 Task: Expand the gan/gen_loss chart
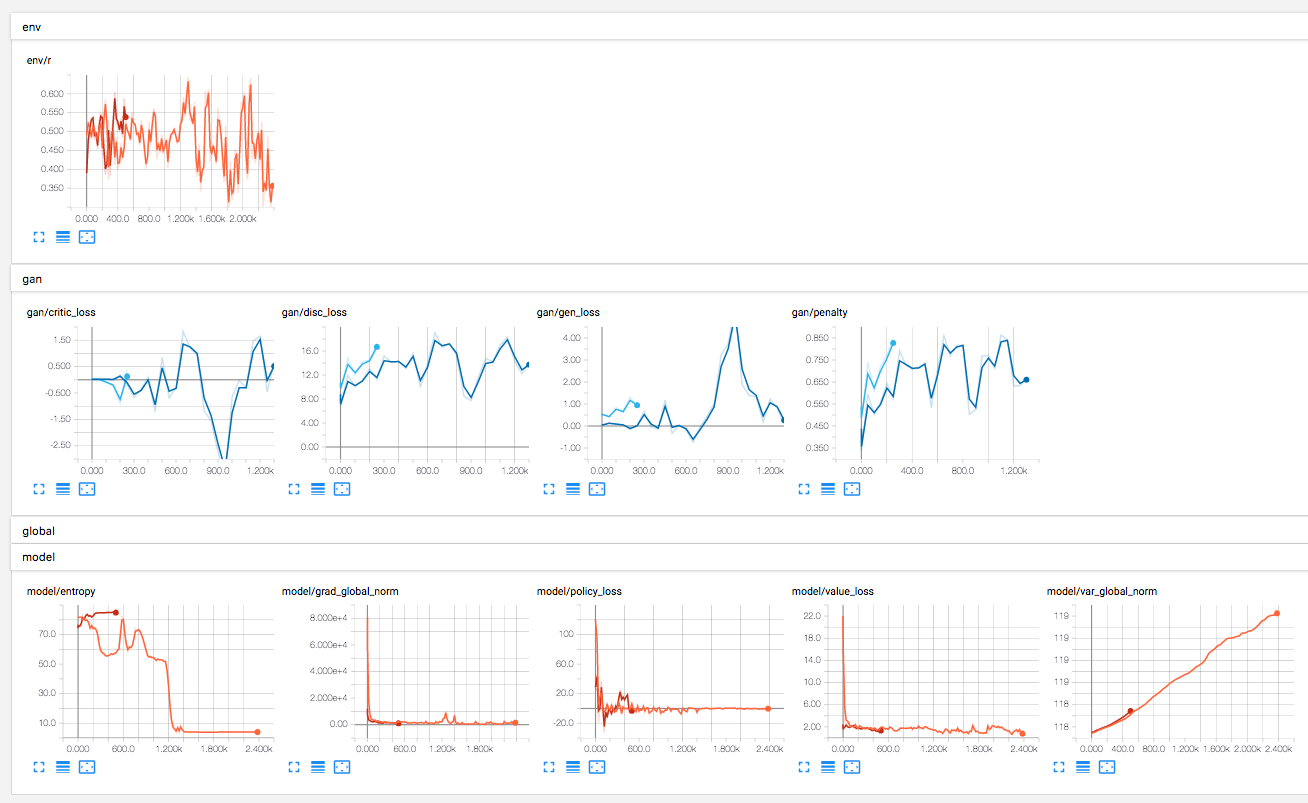[549, 489]
